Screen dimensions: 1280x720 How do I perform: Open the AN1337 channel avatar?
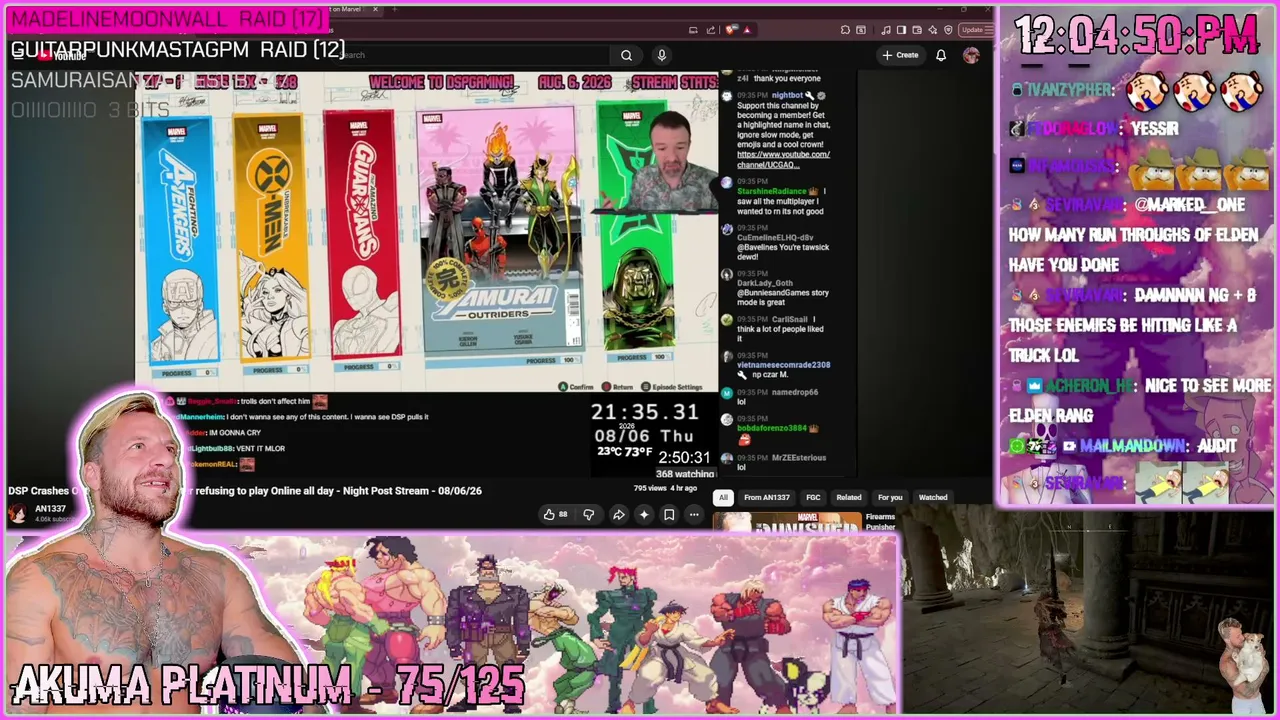(17, 512)
